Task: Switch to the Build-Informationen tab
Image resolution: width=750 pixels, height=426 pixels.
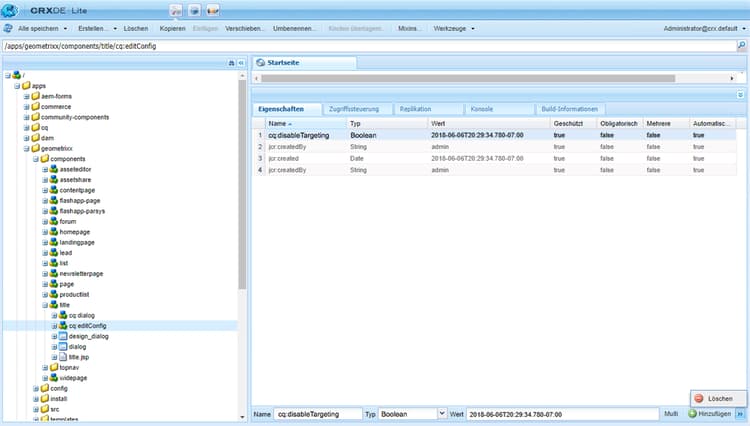Action: [x=570, y=108]
